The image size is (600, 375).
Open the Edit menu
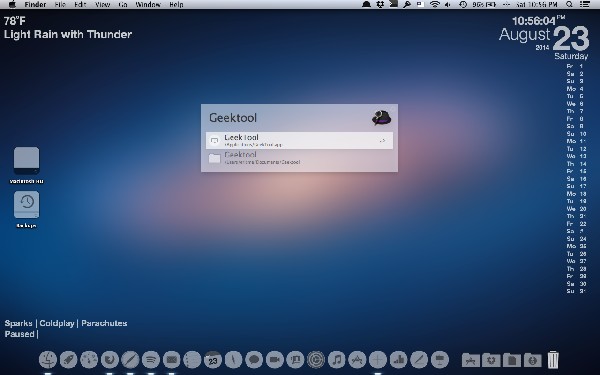[80, 5]
